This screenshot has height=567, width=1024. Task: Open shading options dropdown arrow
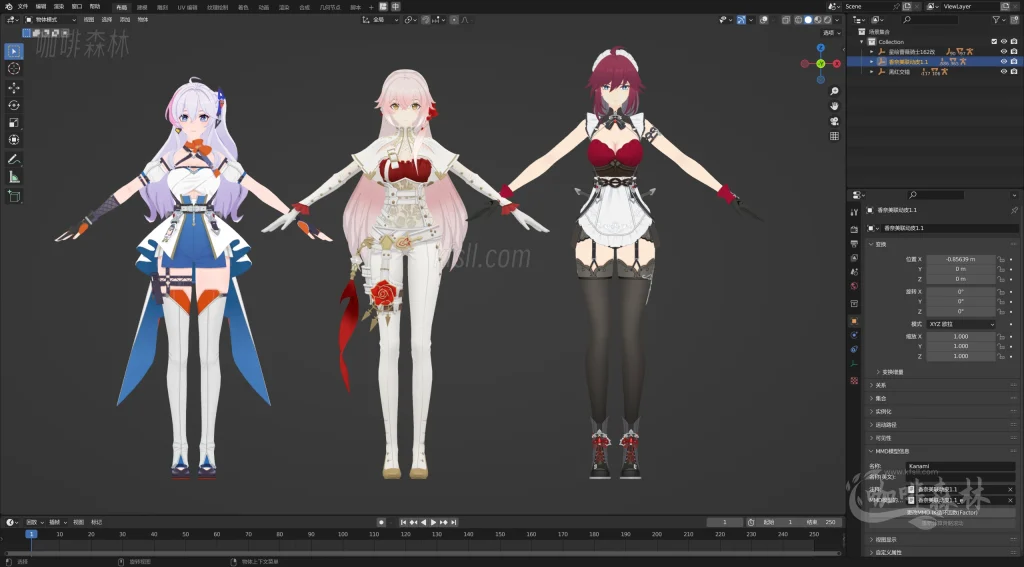pos(837,20)
